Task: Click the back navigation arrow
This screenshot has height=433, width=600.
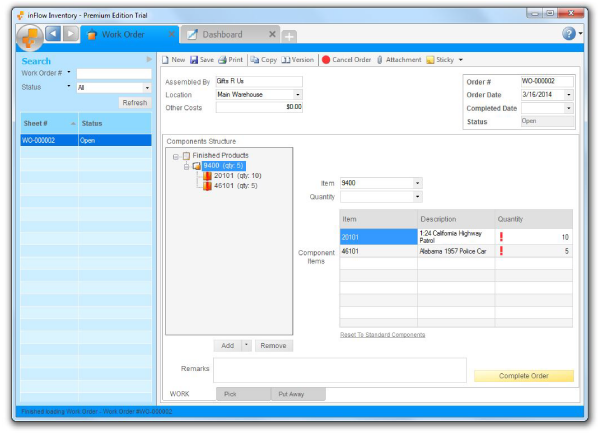Action: 53,34
